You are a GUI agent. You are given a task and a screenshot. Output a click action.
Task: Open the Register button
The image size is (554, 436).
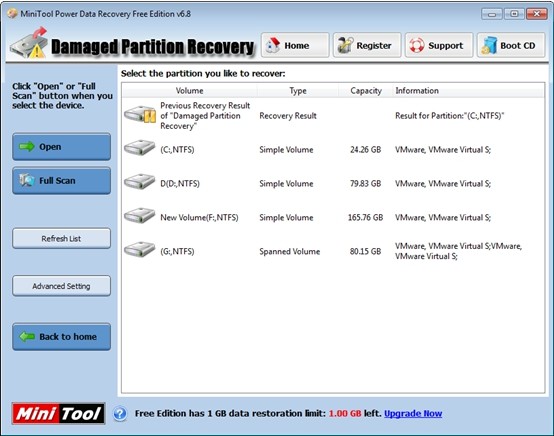point(367,45)
